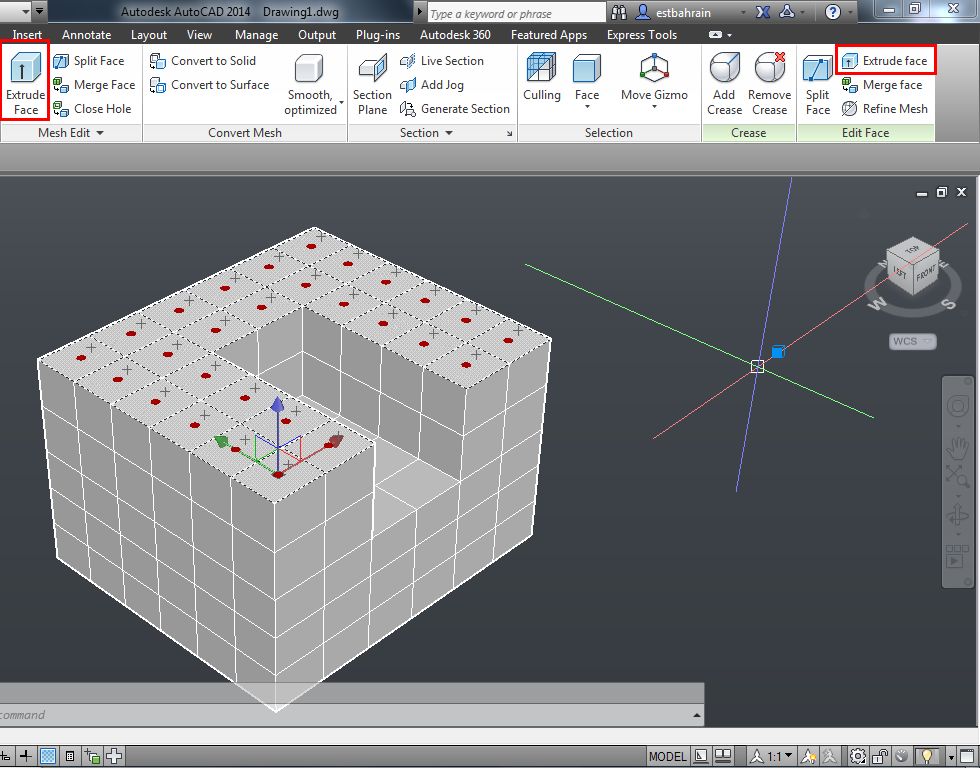This screenshot has width=980, height=768.
Task: Toggle the toolbar lock padlock icon
Action: click(x=880, y=756)
